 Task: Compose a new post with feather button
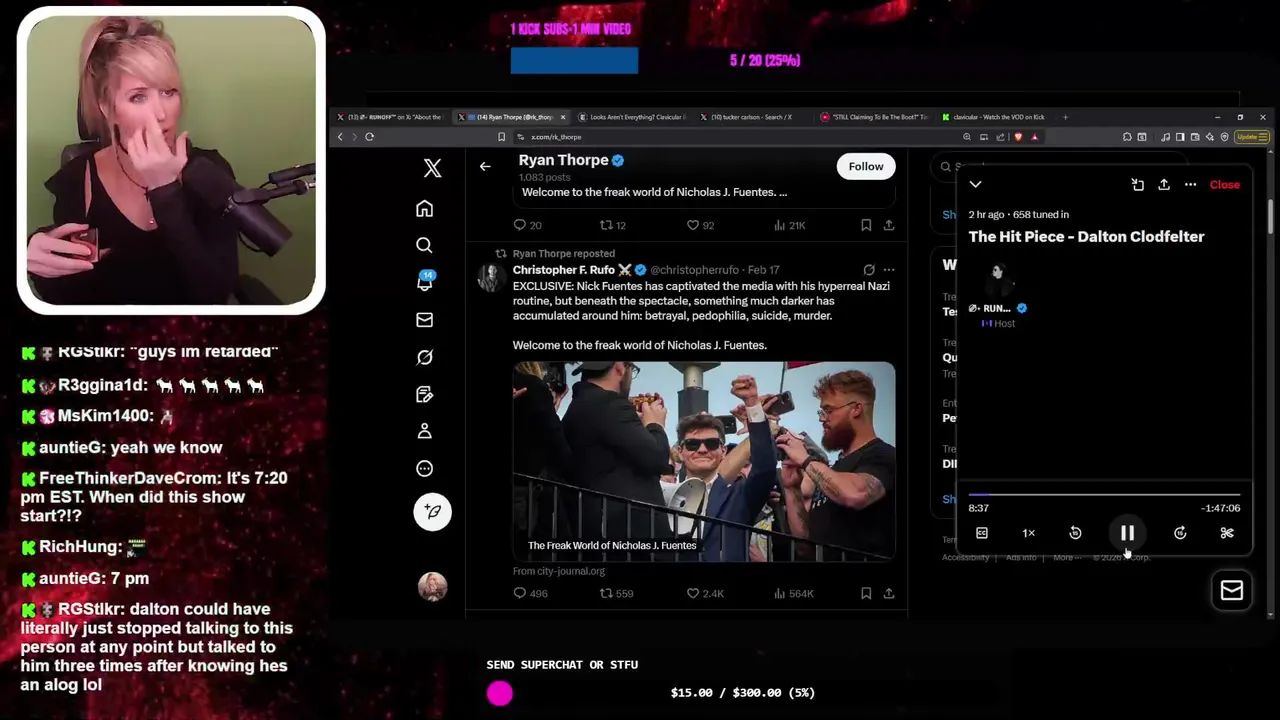[x=433, y=511]
